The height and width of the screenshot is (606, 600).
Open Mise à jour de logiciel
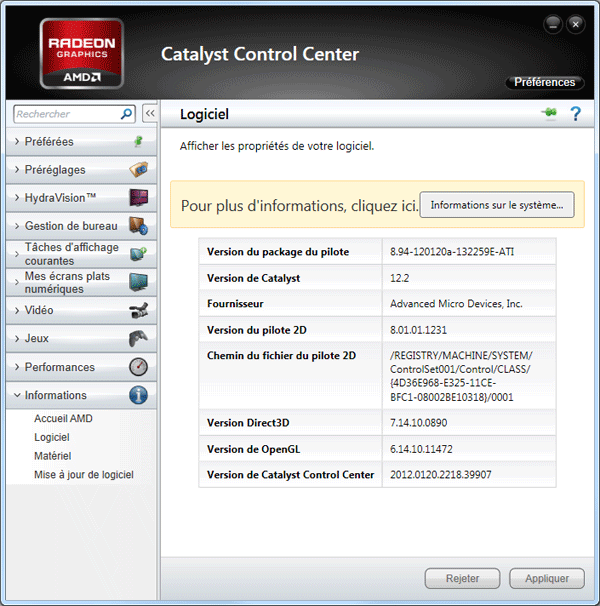coord(84,475)
